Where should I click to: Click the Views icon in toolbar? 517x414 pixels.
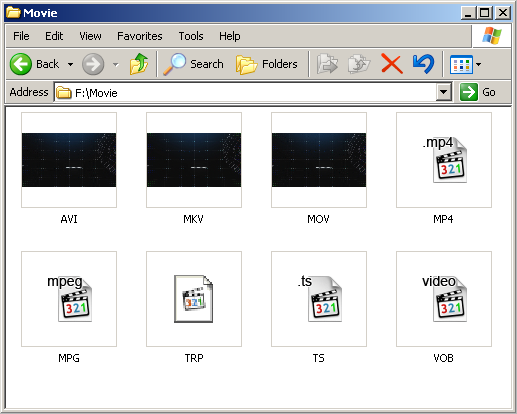point(461,64)
